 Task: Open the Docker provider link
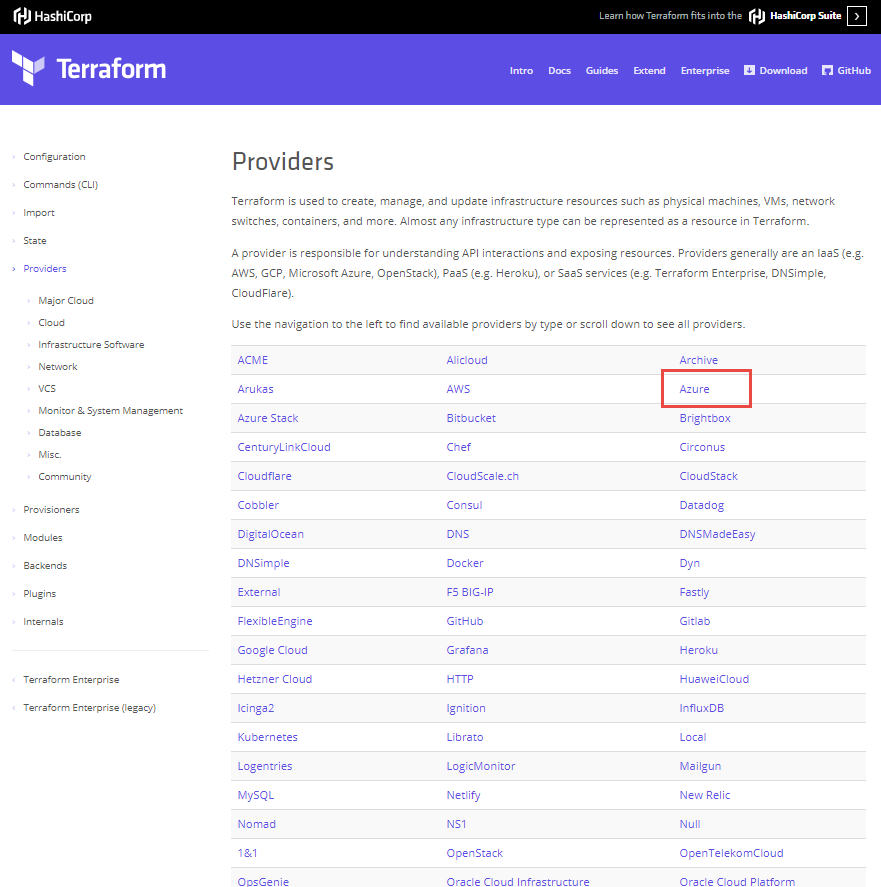(x=465, y=563)
